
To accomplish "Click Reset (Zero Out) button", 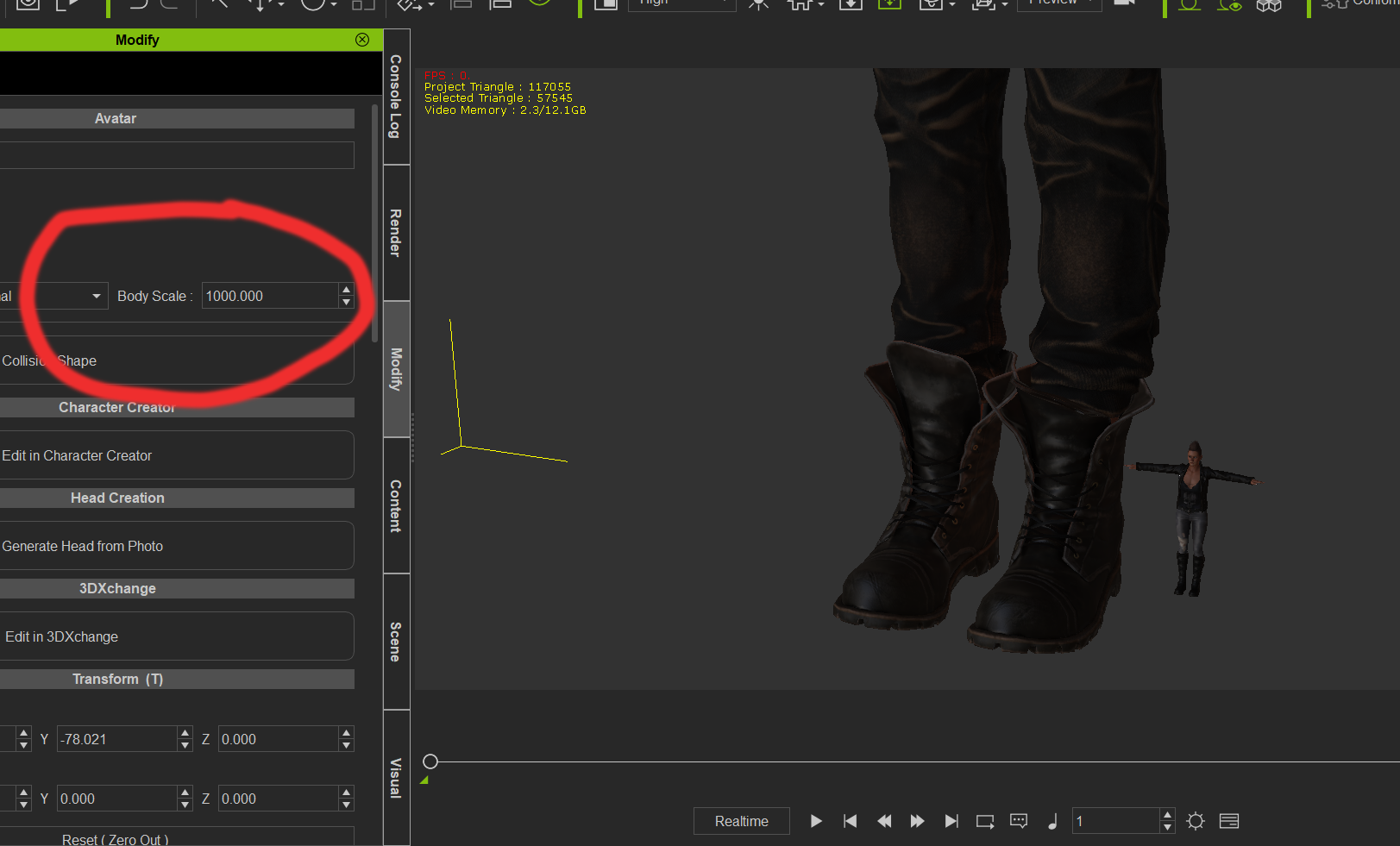I will click(177, 837).
